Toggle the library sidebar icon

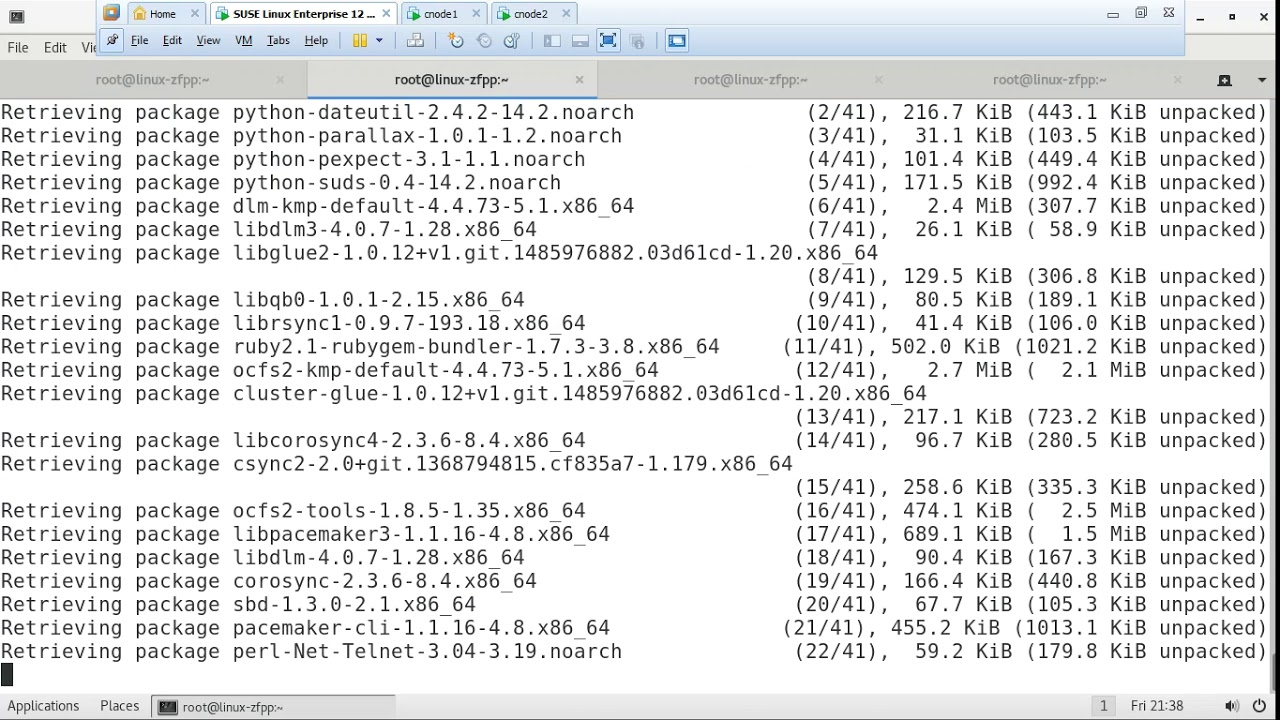tap(552, 40)
